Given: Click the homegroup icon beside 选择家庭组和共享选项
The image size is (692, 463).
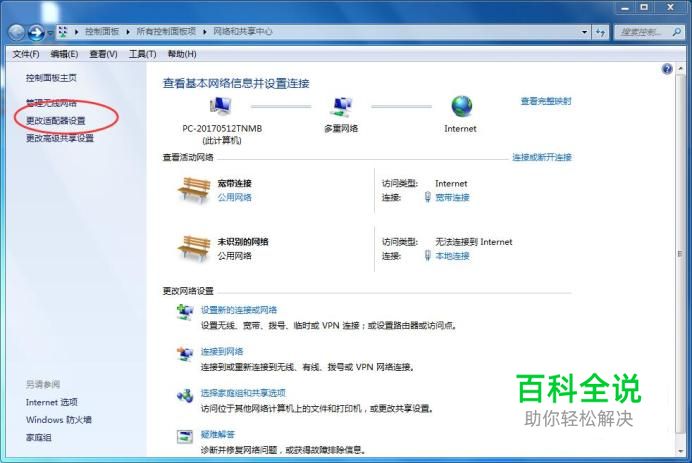Looking at the screenshot, I should [x=185, y=395].
